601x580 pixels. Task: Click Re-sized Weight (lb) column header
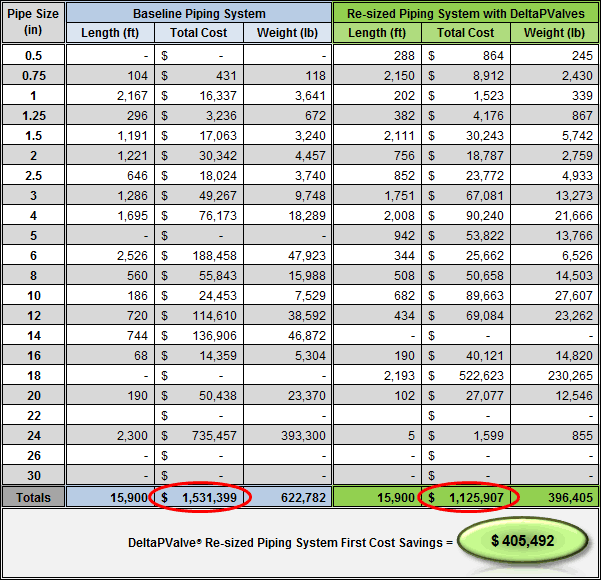coord(554,33)
